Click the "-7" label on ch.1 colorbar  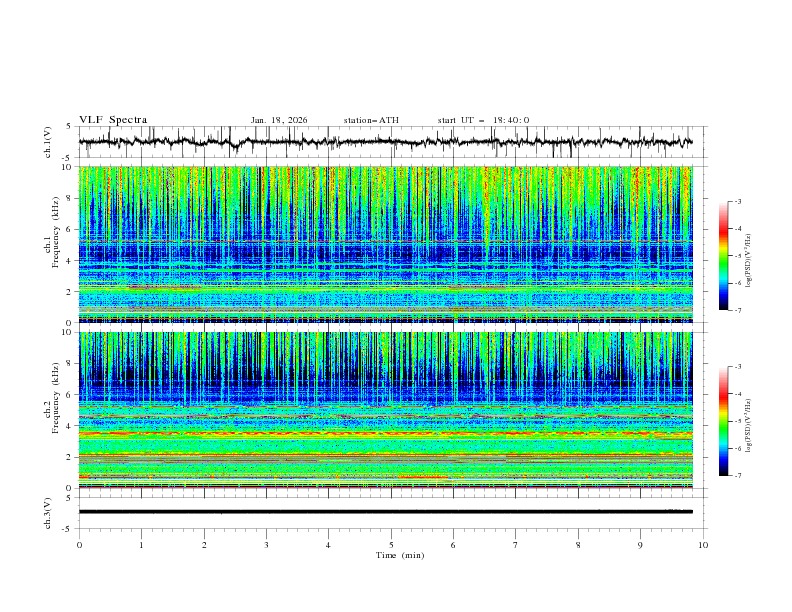point(738,310)
